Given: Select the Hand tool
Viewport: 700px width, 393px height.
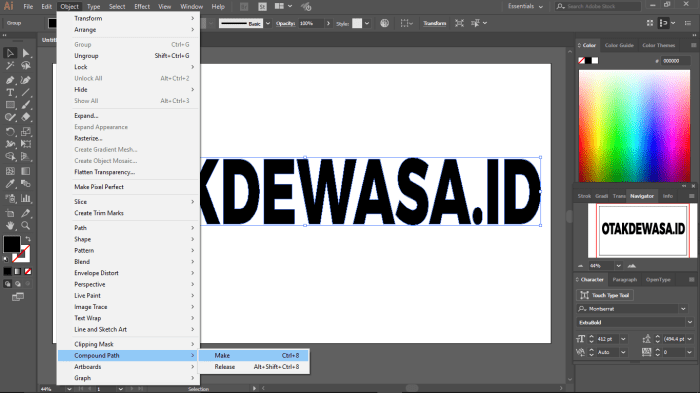Looking at the screenshot, I should pos(10,226).
